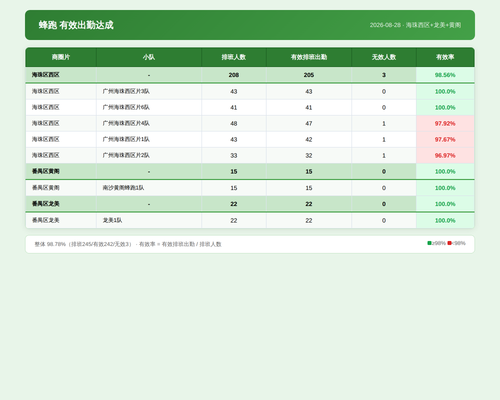
Task: Click the bold 番禺区龙美 summary row label
Action: (46, 204)
